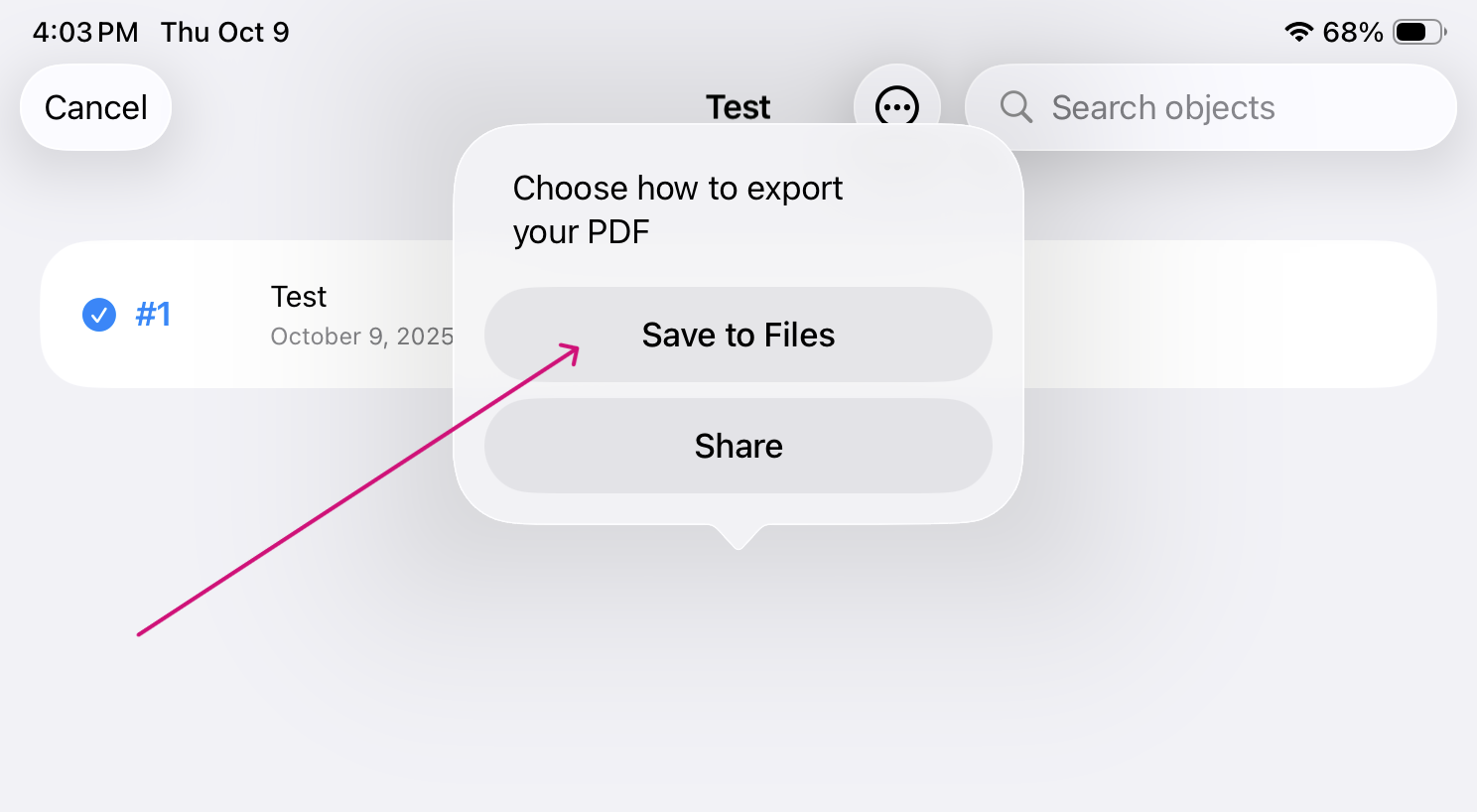Click the blank right side of the Test row
1477x812 pixels.
click(x=1231, y=315)
